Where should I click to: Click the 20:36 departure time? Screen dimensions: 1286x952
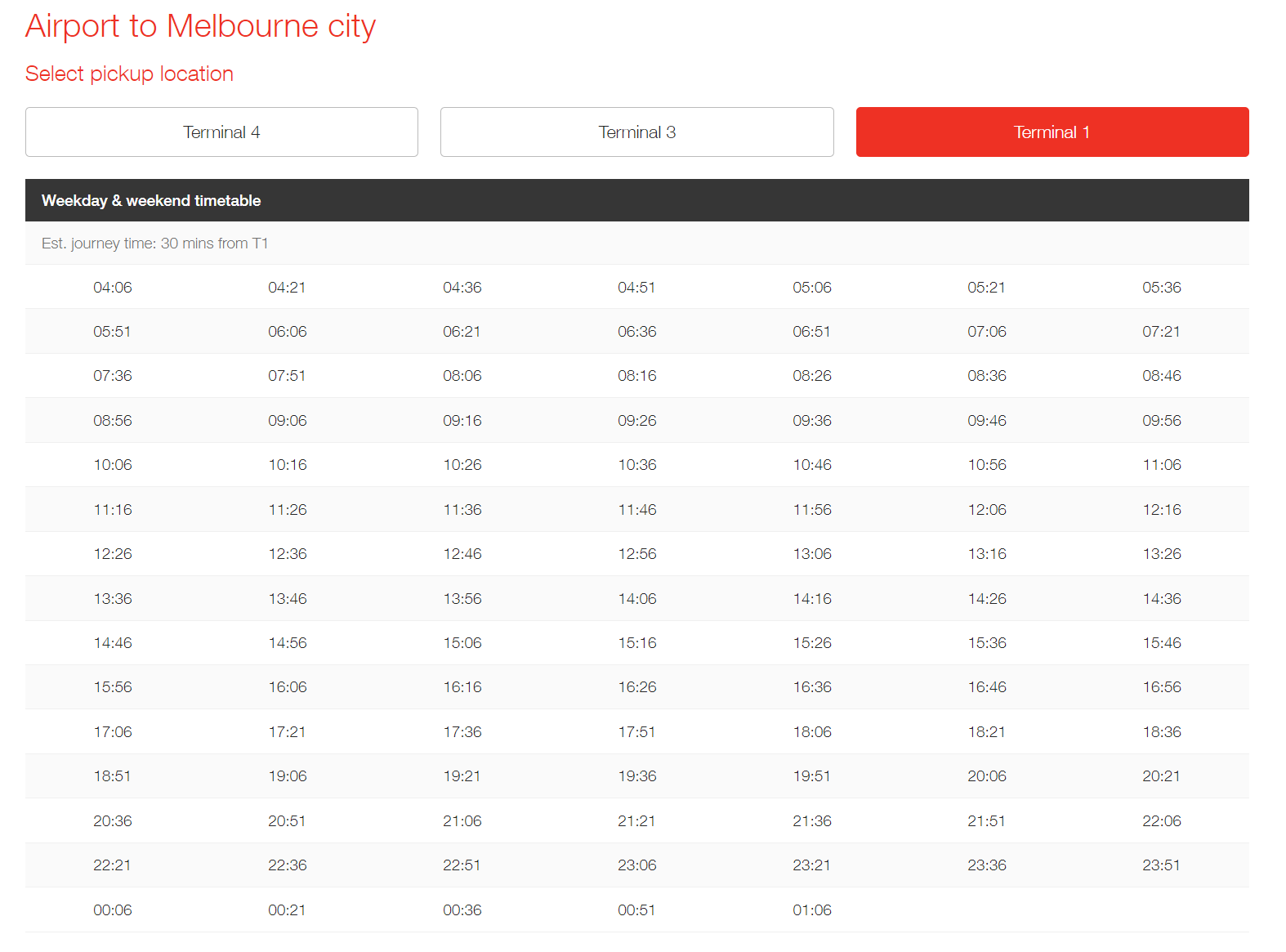tap(113, 821)
